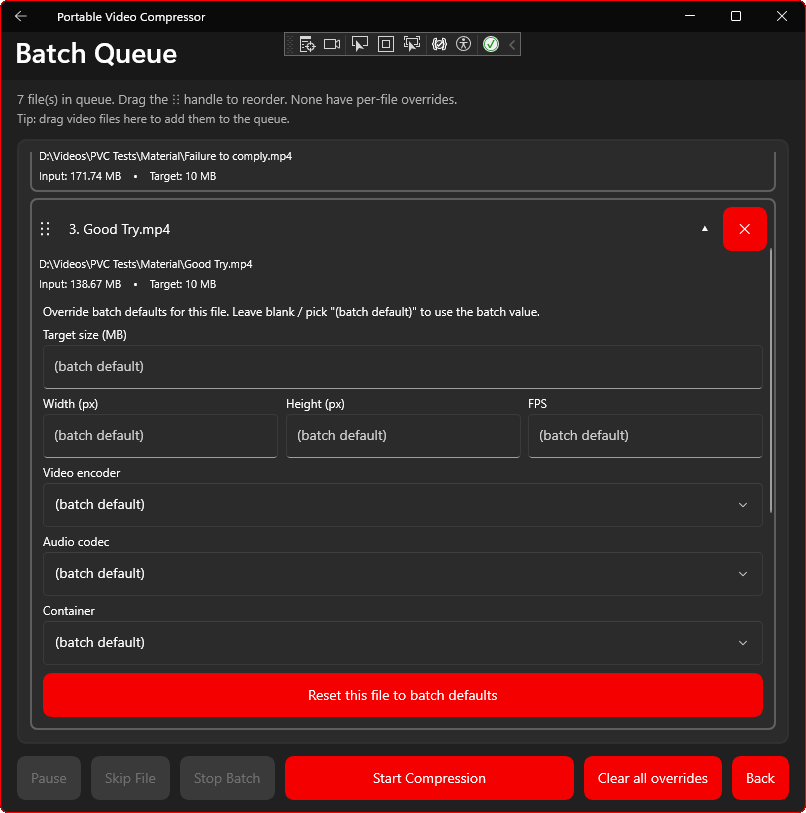Click the Width (px) input box

click(160, 436)
